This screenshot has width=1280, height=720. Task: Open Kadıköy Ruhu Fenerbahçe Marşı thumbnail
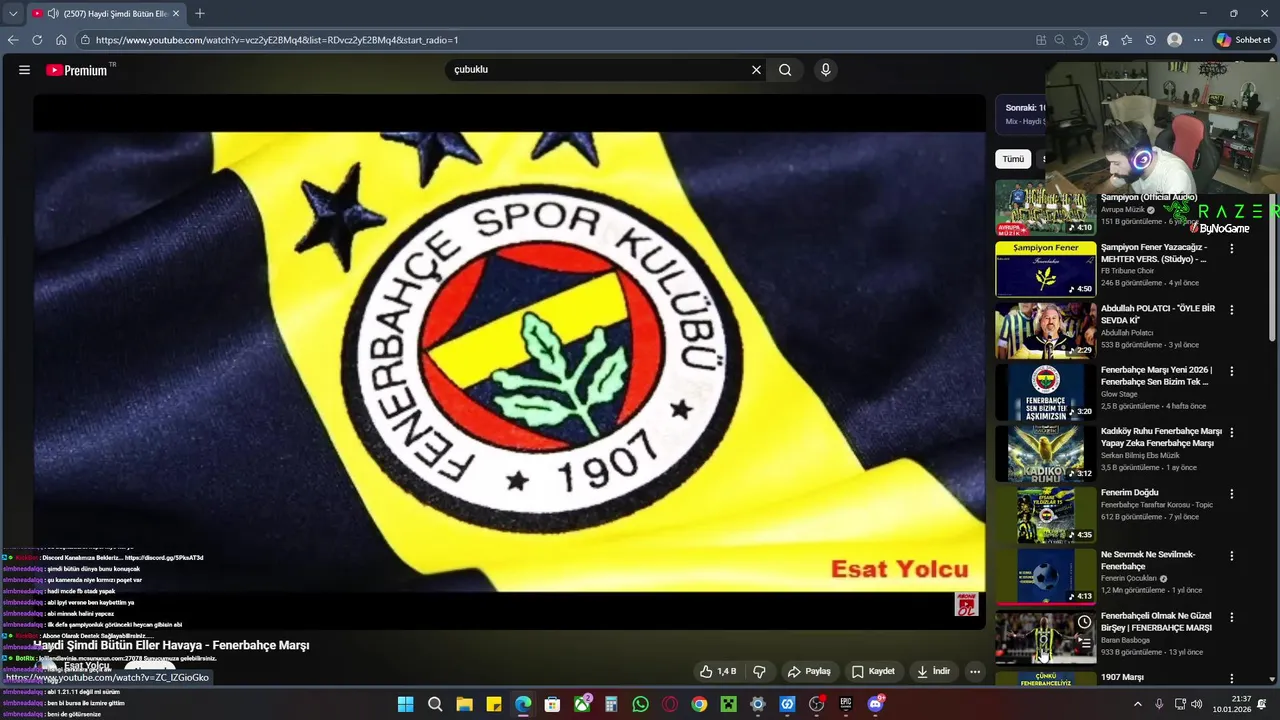click(1045, 453)
